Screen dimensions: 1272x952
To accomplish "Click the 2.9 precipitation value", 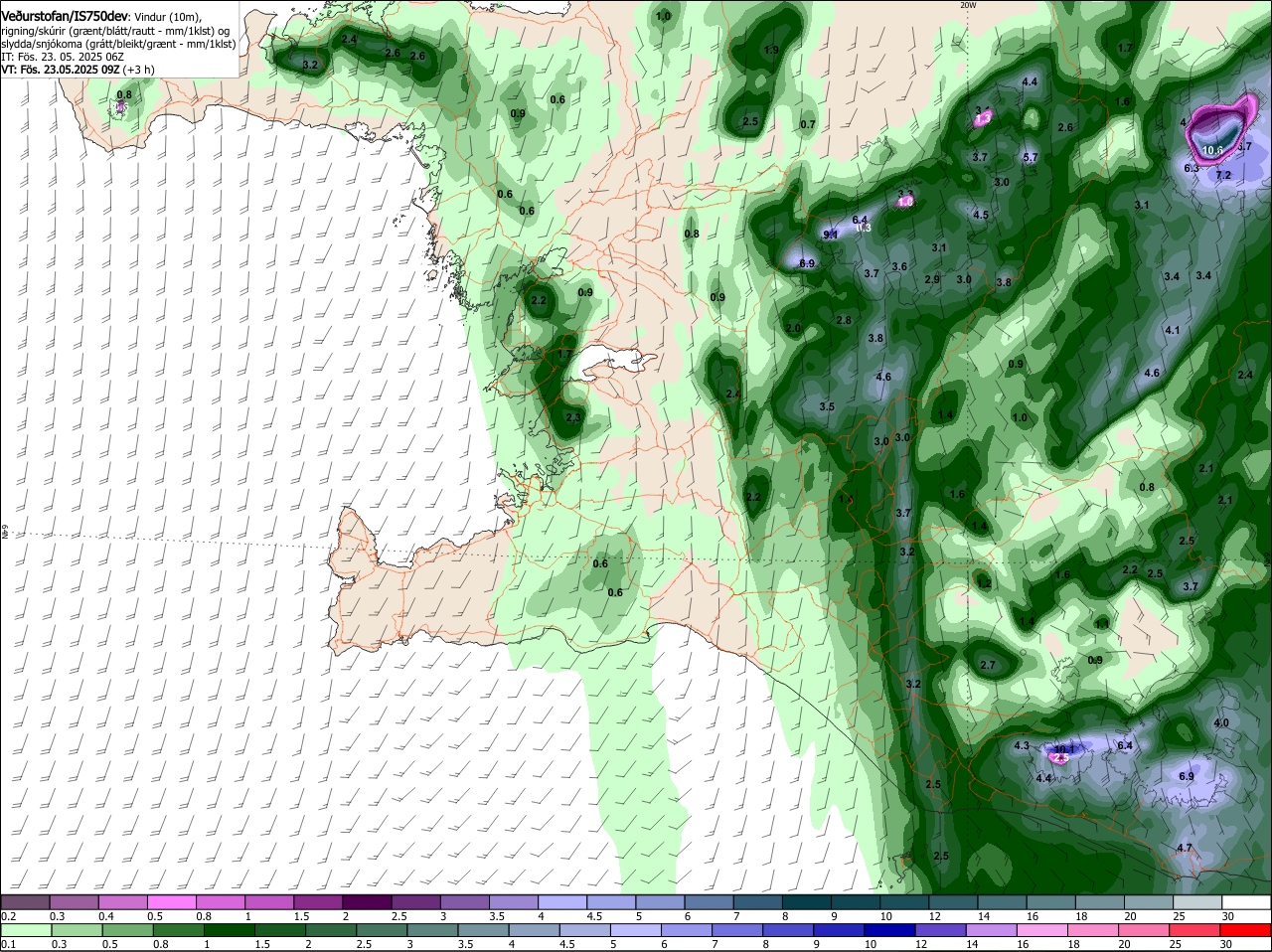I will pos(931,279).
